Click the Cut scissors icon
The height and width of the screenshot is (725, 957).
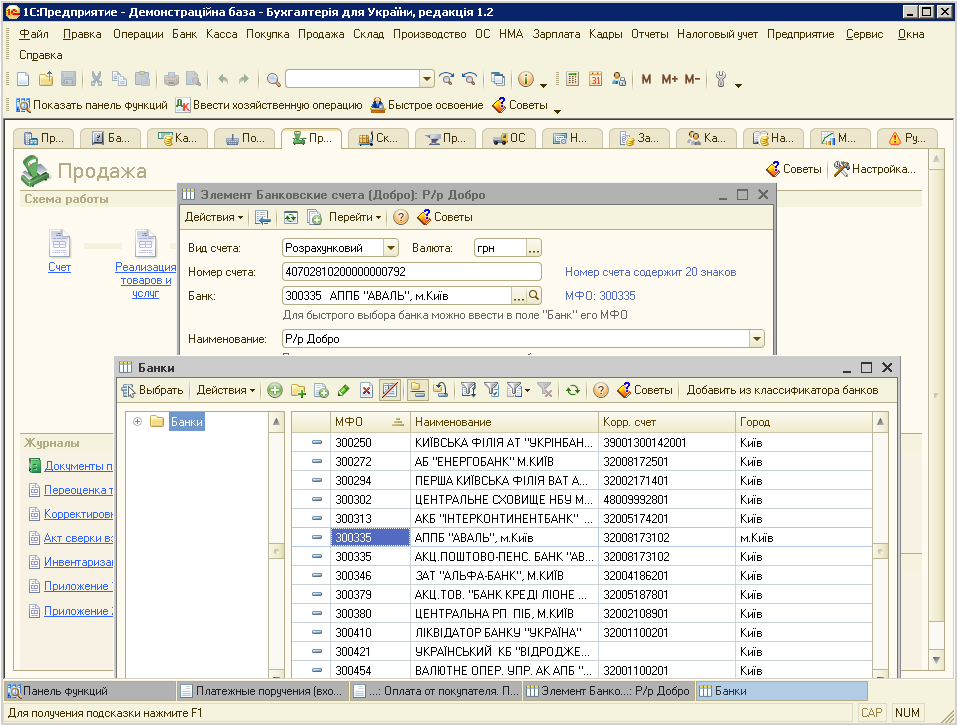point(96,79)
